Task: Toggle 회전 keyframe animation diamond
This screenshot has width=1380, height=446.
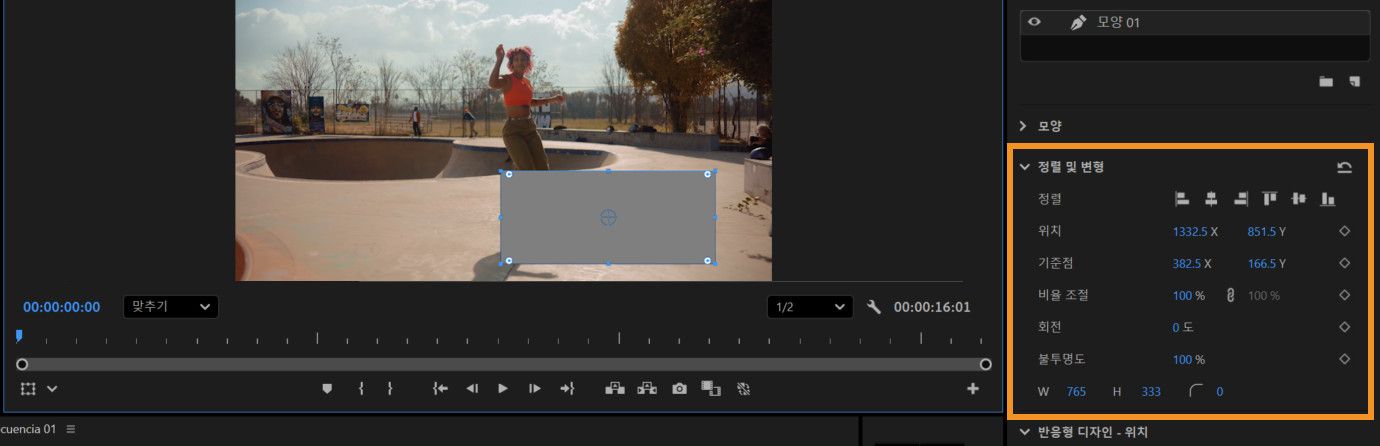Action: point(1344,327)
